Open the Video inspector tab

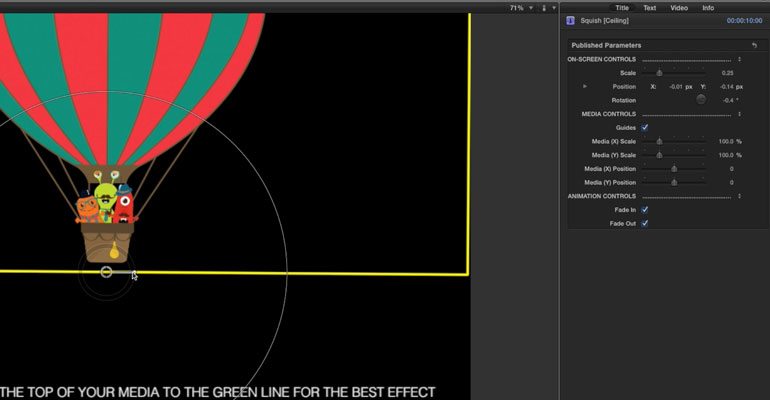pos(679,8)
